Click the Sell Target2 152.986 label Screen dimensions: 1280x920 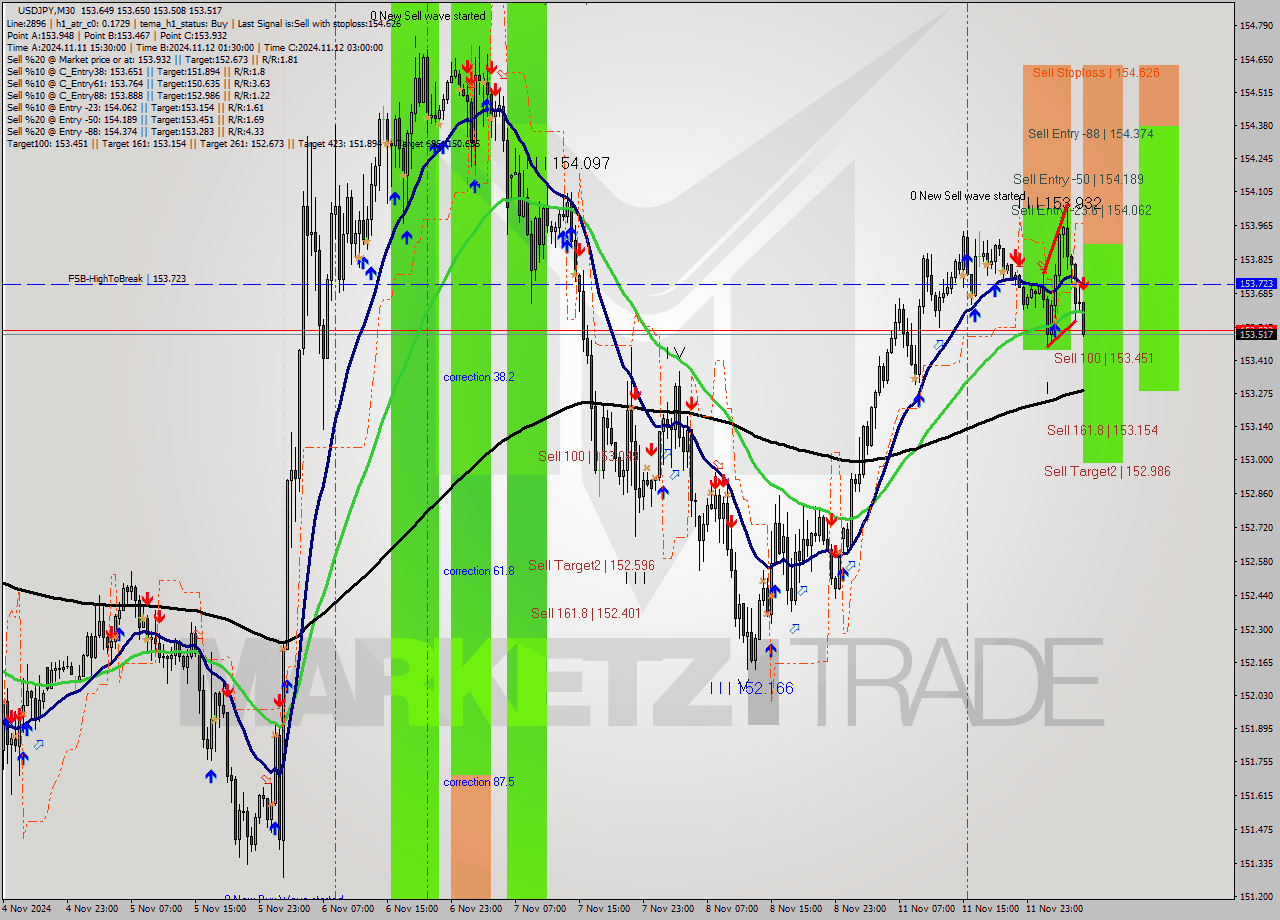1107,472
